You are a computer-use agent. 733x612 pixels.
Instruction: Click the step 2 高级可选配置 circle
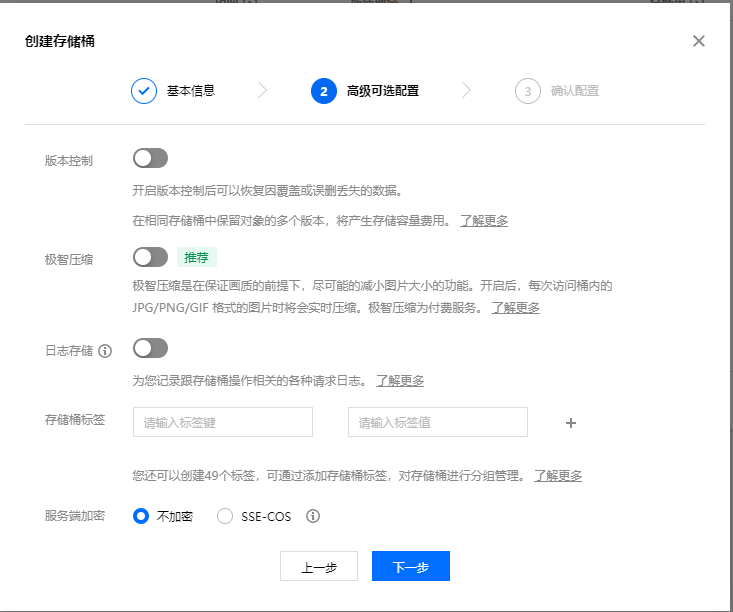coord(323,91)
